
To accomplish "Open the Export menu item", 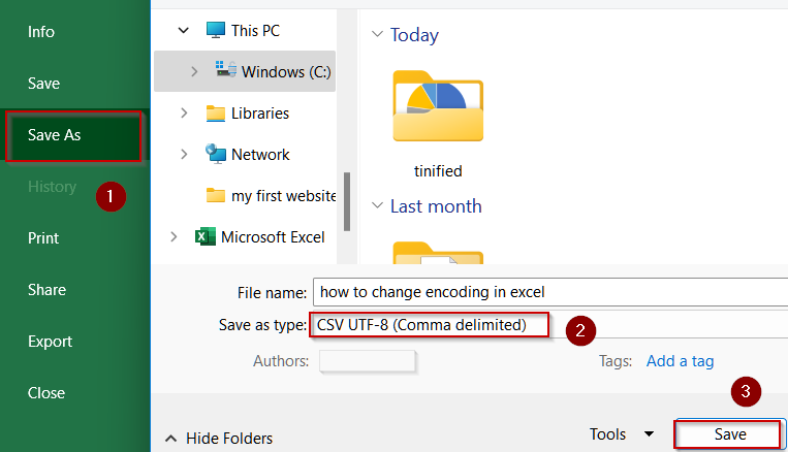I will click(x=50, y=341).
